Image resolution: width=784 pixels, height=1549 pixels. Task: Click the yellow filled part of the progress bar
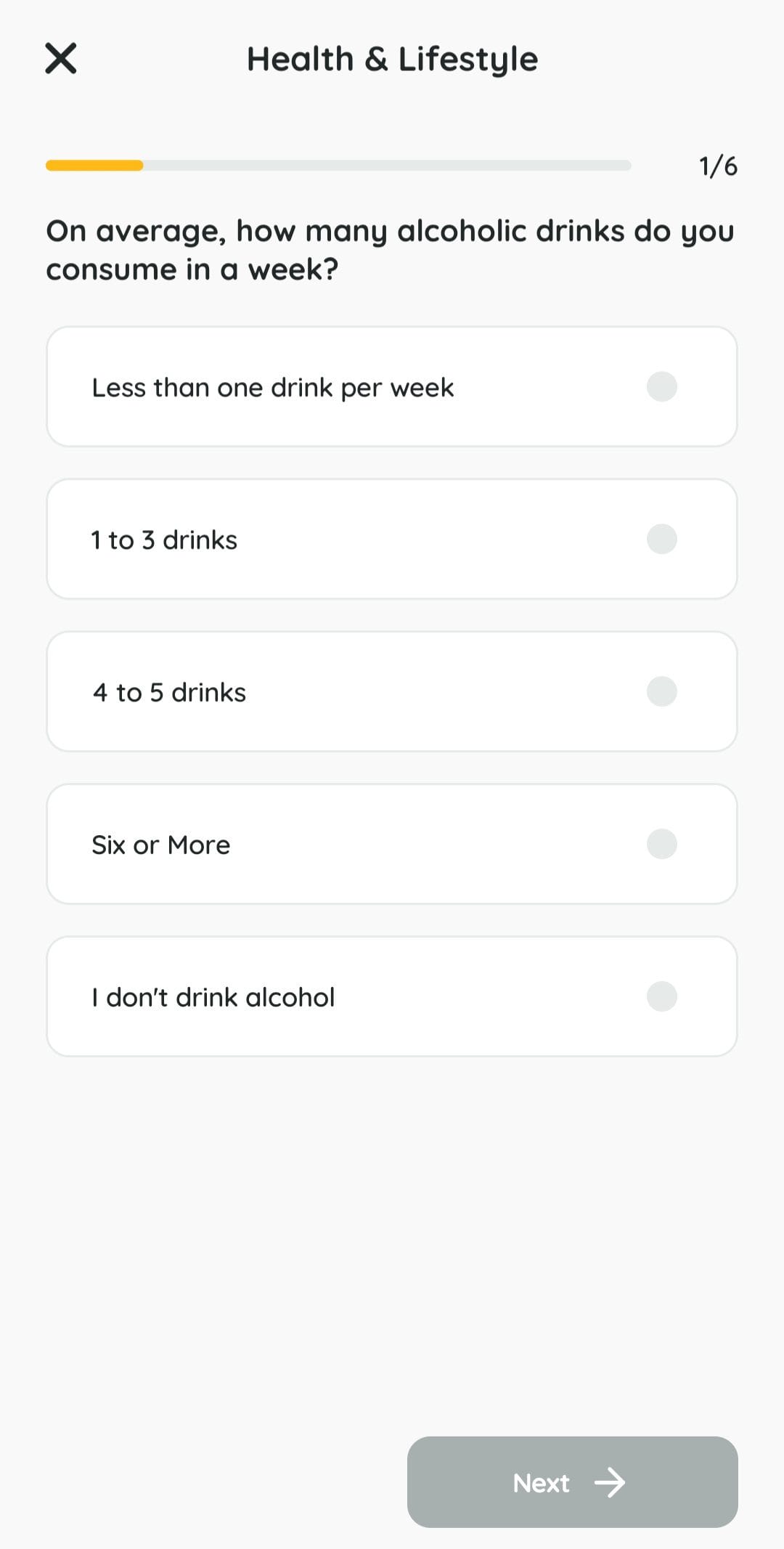94,166
